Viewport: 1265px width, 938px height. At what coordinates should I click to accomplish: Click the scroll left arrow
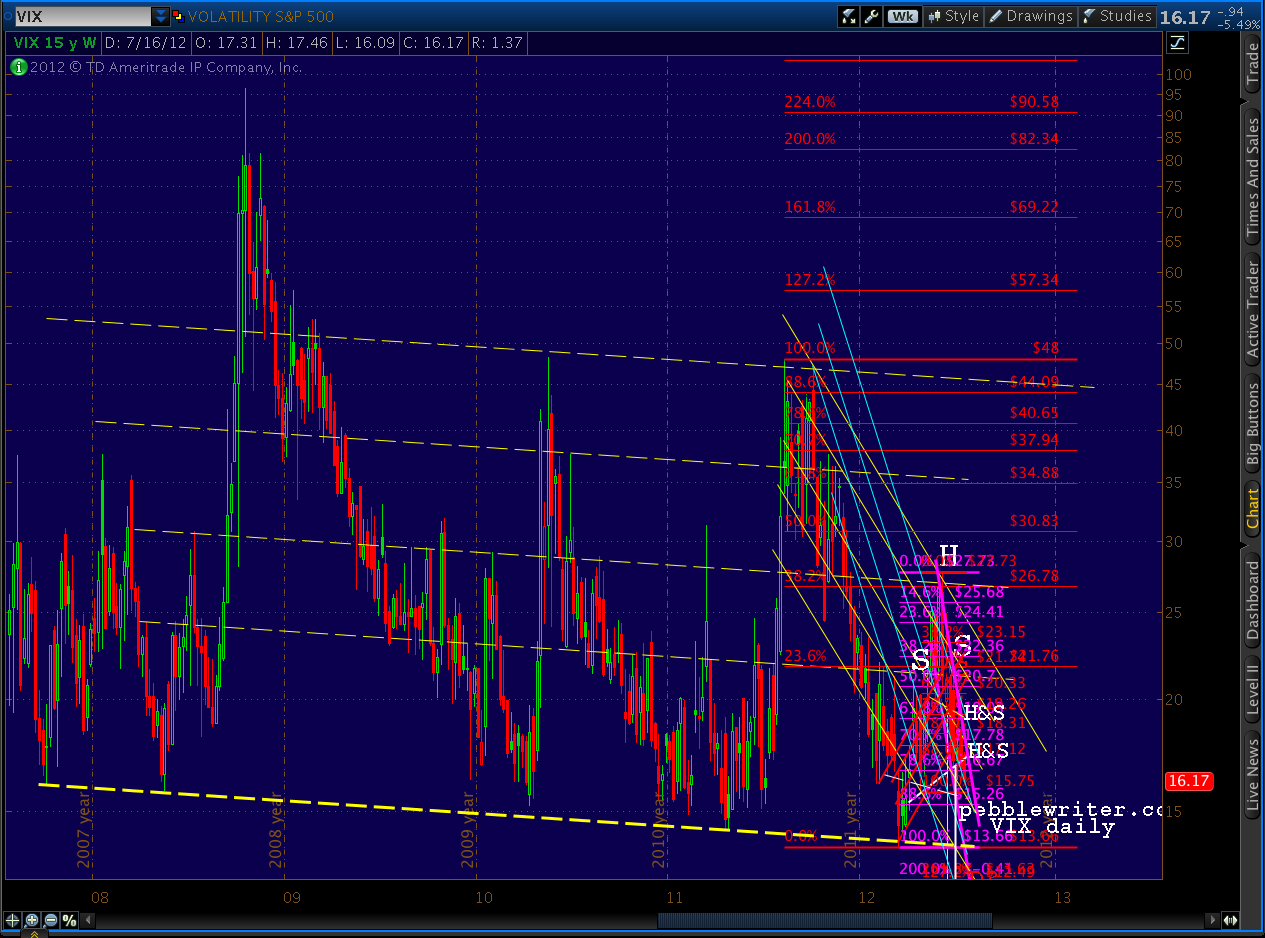click(90, 920)
